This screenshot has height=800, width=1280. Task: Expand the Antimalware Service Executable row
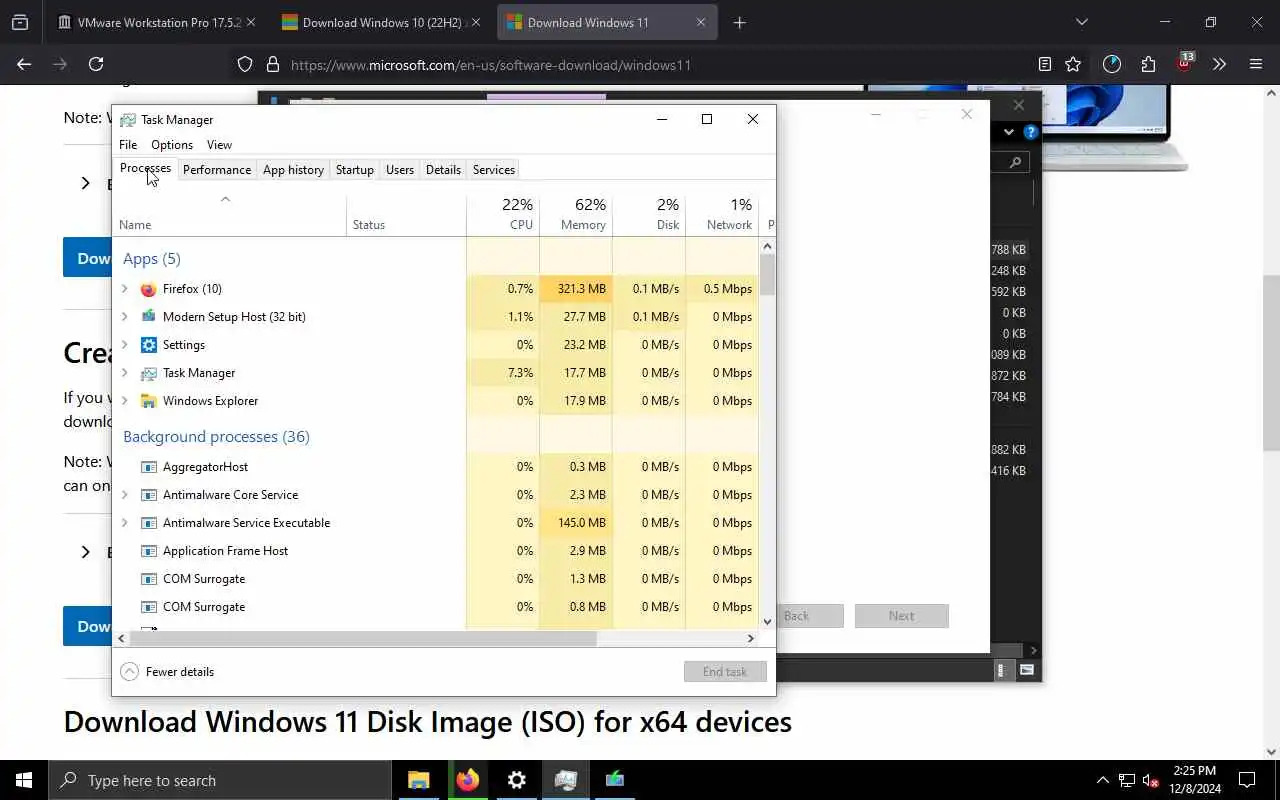[x=124, y=523]
